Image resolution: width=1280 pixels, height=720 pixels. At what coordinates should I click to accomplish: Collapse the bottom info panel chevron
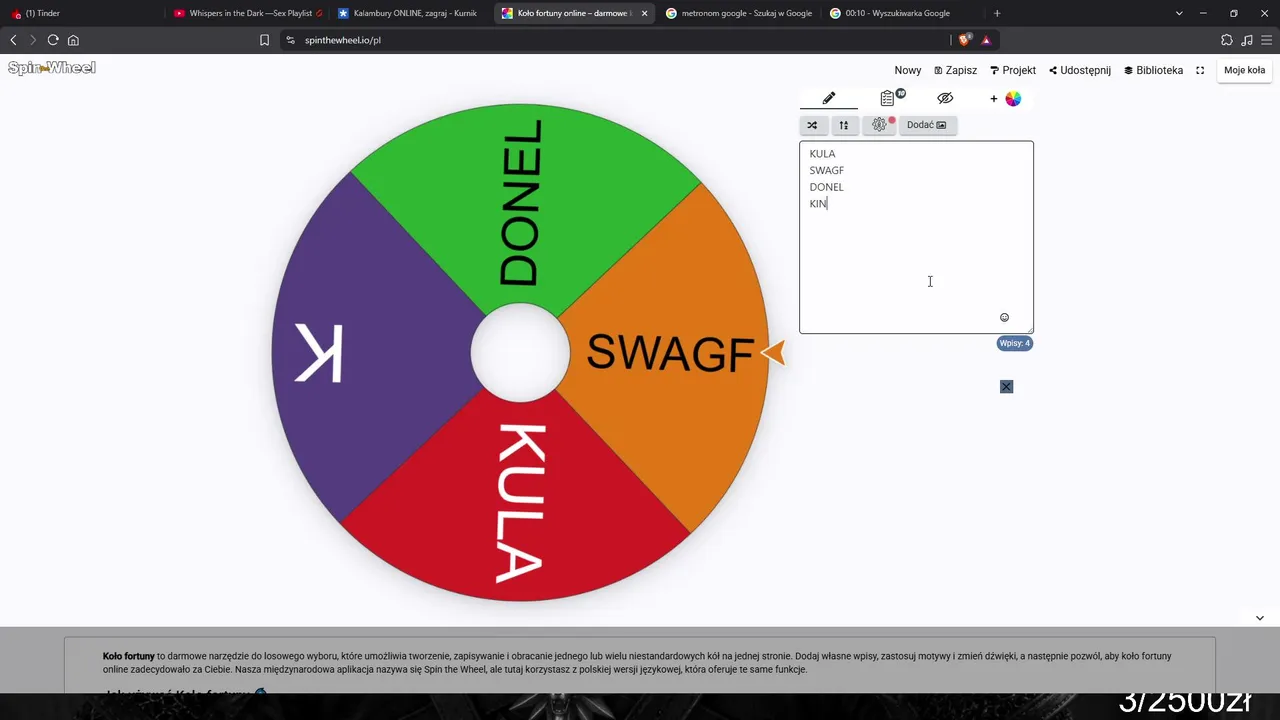(1260, 618)
